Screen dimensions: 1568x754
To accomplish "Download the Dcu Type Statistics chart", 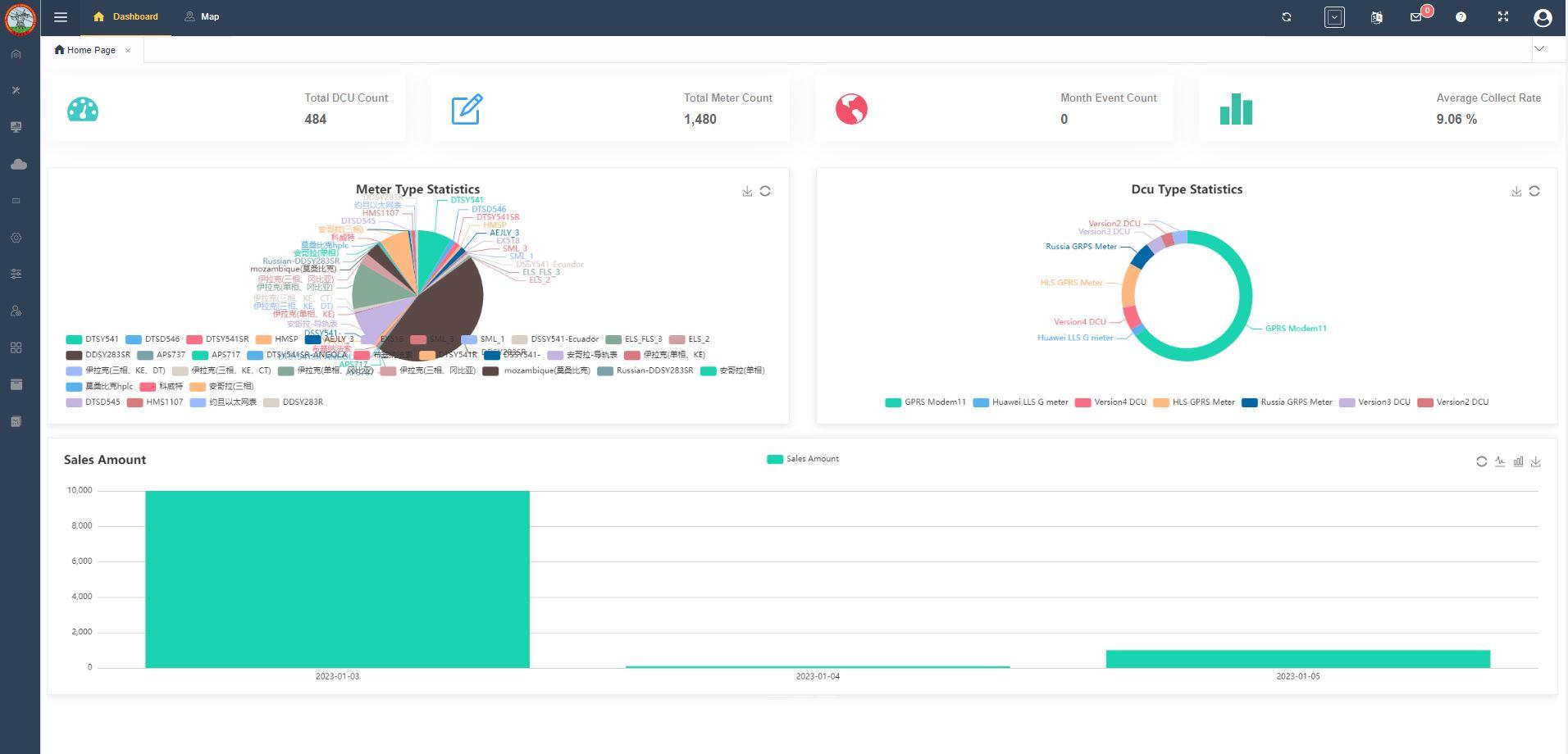I will (x=1516, y=190).
